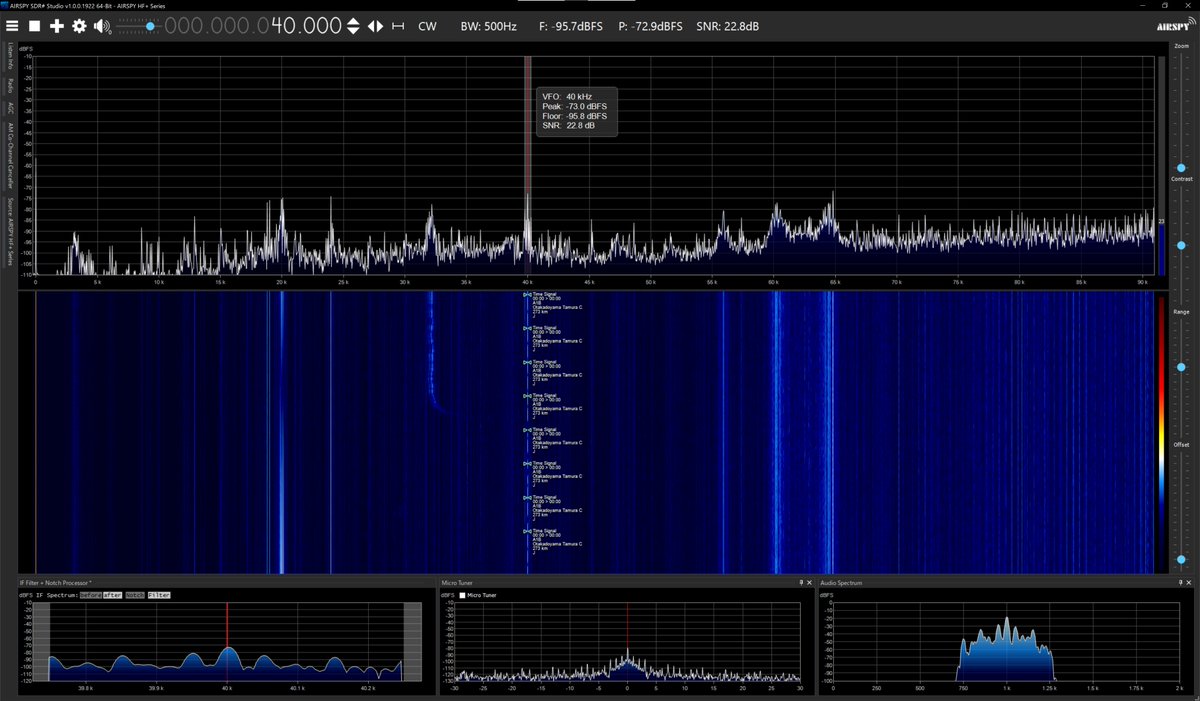Open the AM Co-Channel Canceller side tab
The width and height of the screenshot is (1200, 701).
pos(9,156)
